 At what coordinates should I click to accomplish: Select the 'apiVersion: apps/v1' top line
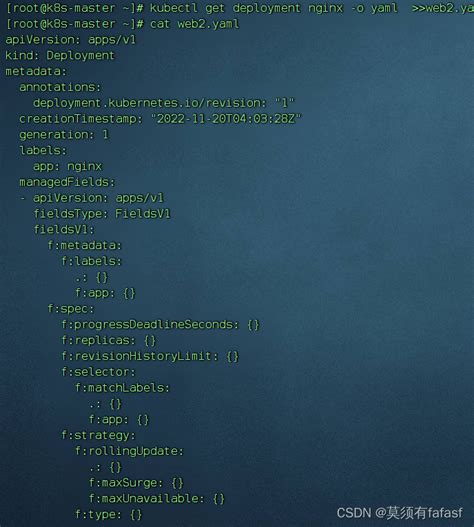70,40
